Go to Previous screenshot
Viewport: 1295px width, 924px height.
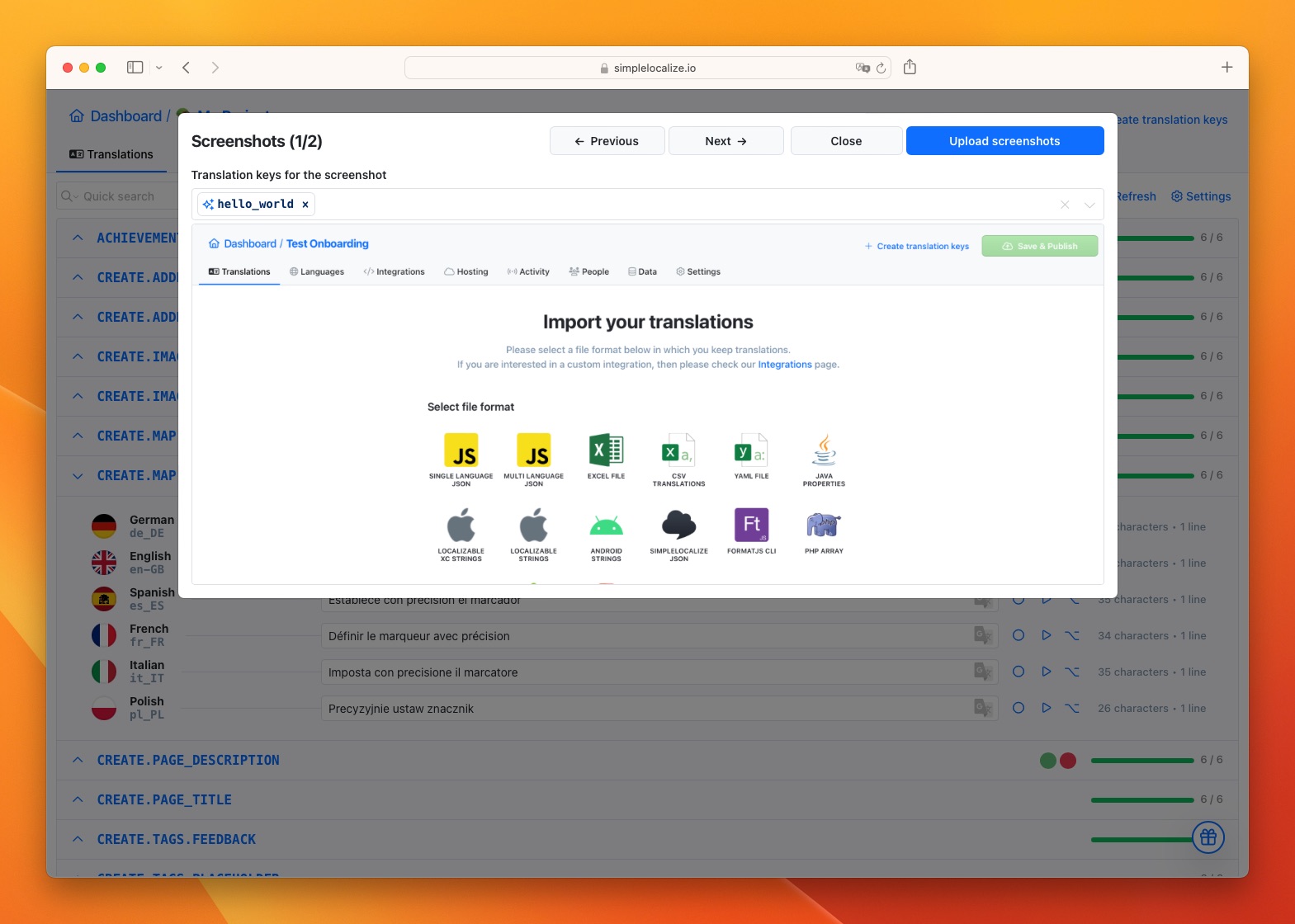tap(607, 141)
